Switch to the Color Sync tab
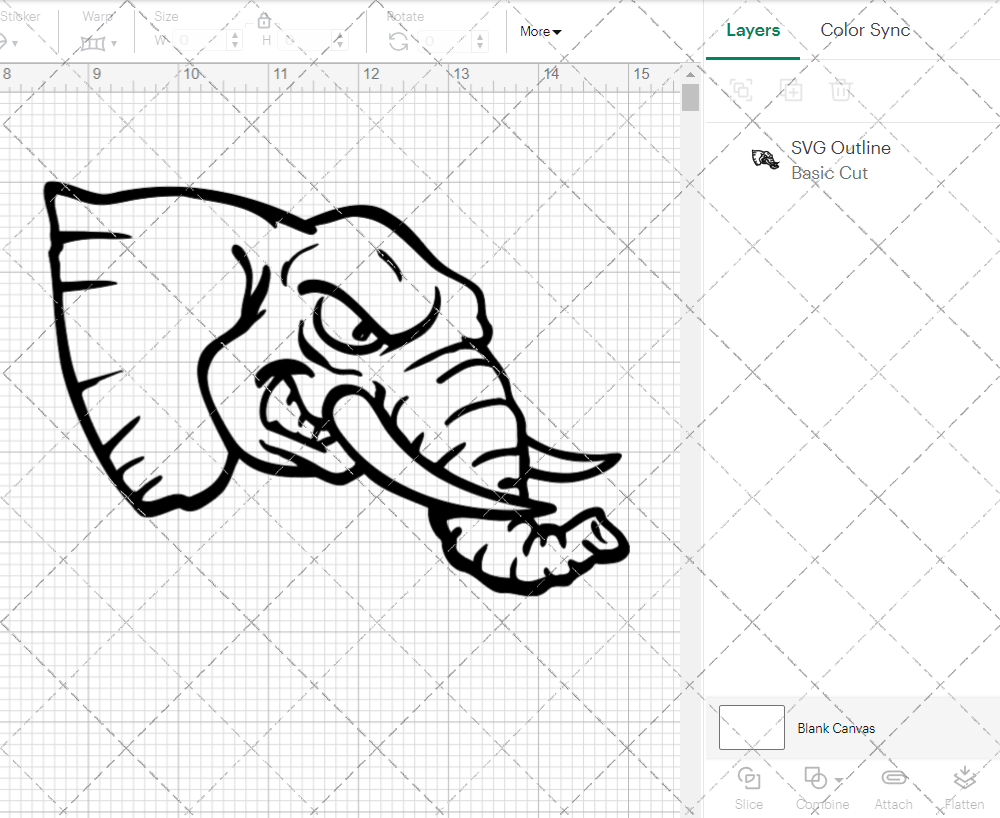This screenshot has height=818, width=1000. tap(865, 30)
